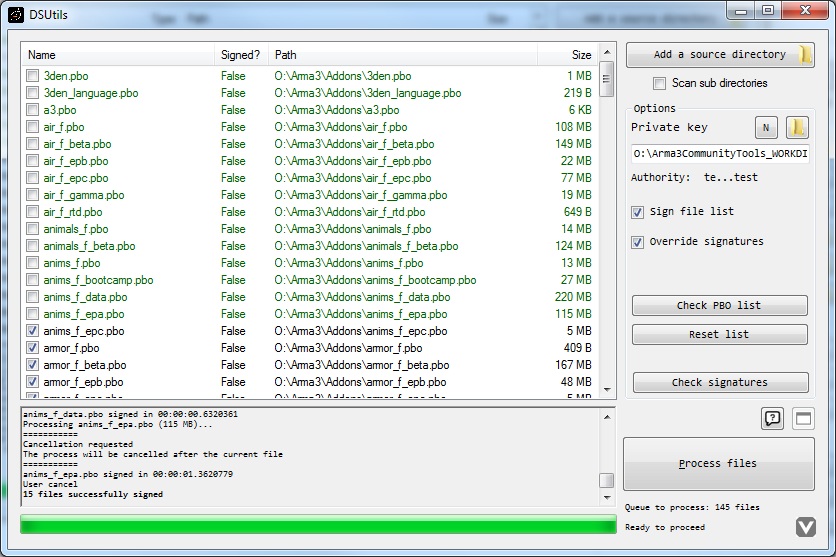The height and width of the screenshot is (557, 836).
Task: Click the Check PBO list button
Action: (x=719, y=306)
